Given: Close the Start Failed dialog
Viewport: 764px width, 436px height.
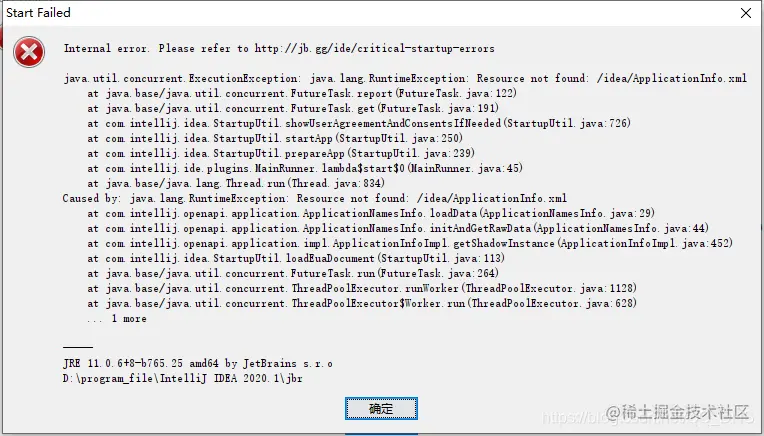Looking at the screenshot, I should pyautogui.click(x=745, y=13).
